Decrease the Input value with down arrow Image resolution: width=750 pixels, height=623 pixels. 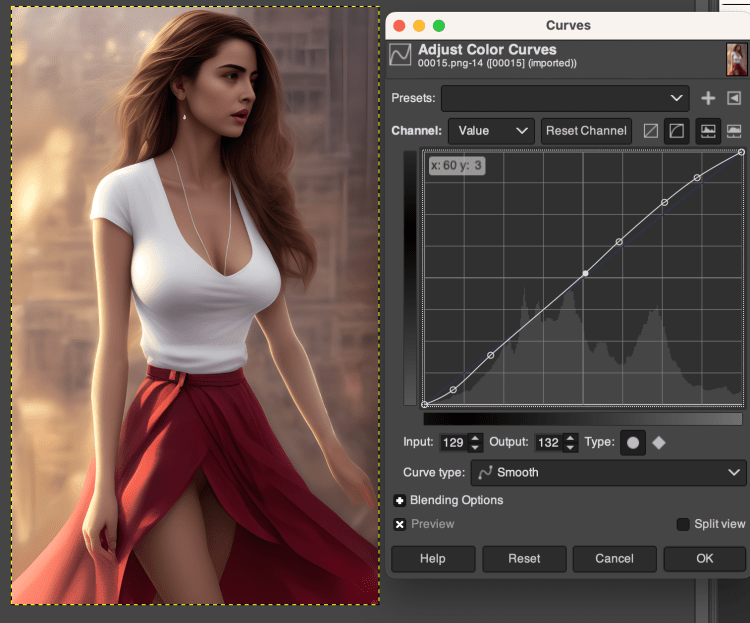coord(475,448)
